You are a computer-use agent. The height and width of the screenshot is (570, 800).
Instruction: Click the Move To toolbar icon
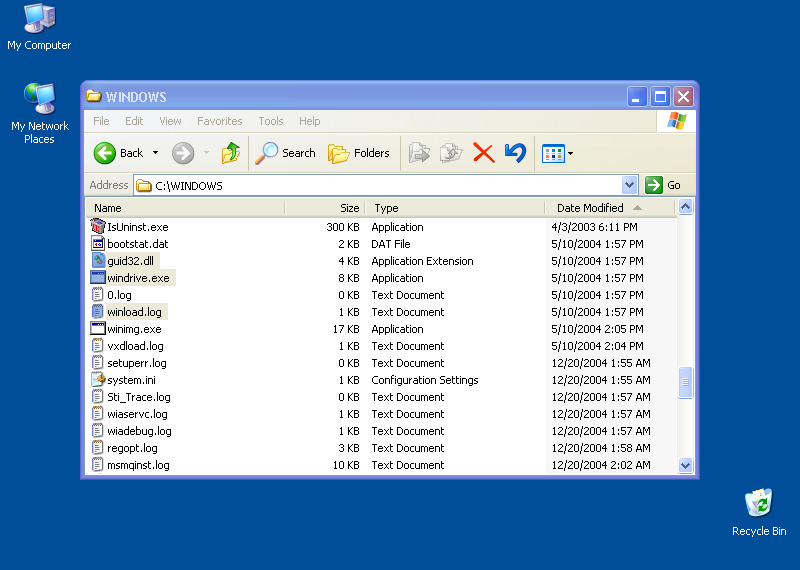tap(419, 153)
